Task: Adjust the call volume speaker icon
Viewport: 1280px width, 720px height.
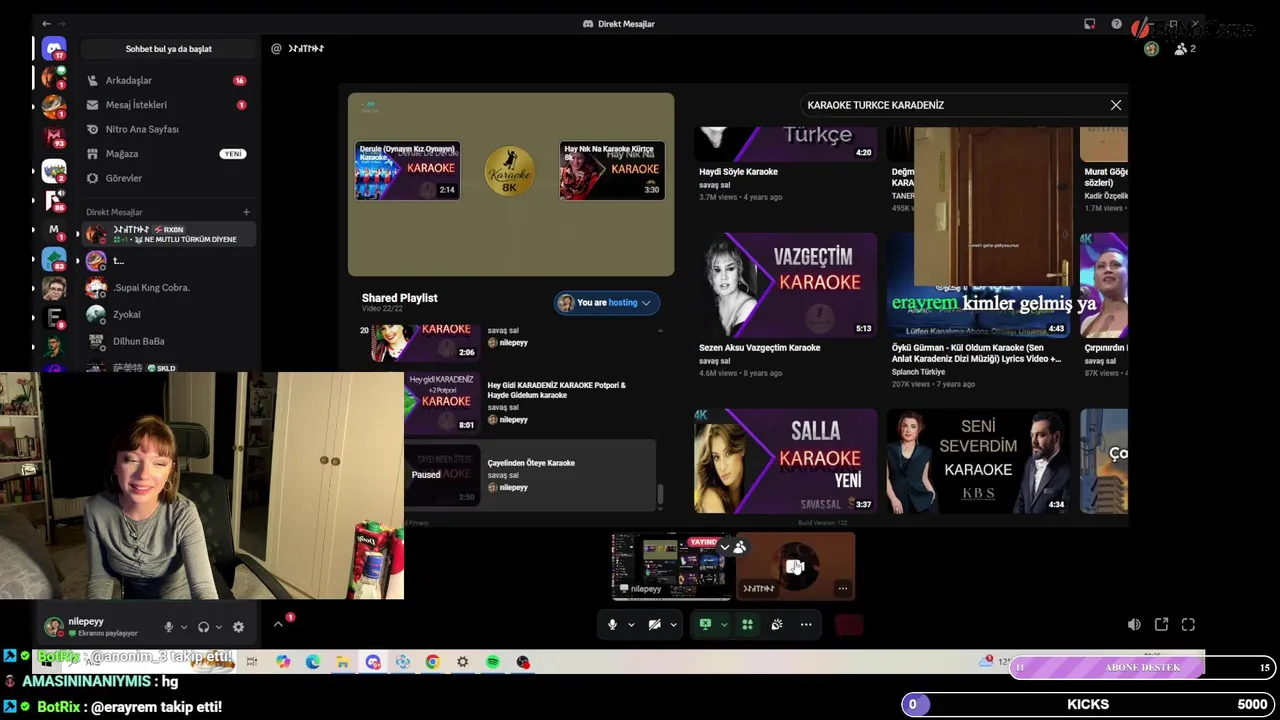Action: point(1134,625)
